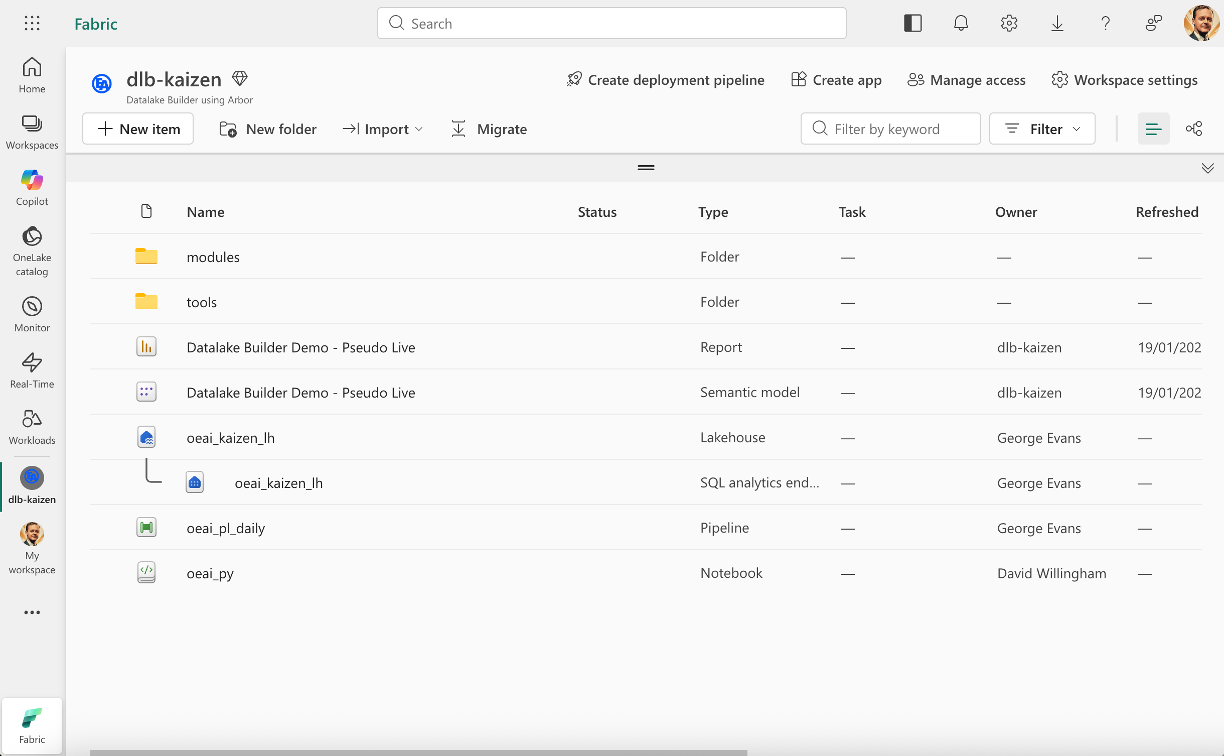
Task: Open the Workloads page
Action: pos(31,422)
